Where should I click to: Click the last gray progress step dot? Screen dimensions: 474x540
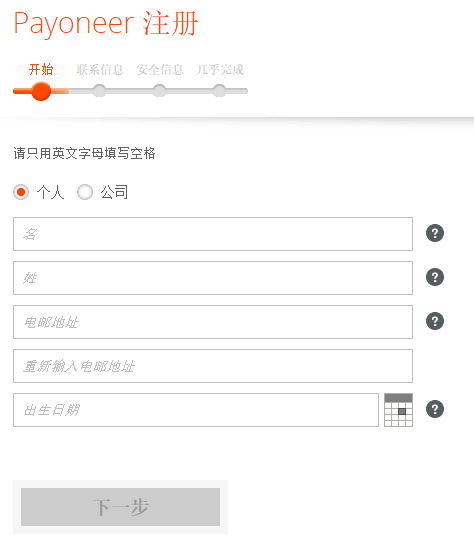coord(219,91)
